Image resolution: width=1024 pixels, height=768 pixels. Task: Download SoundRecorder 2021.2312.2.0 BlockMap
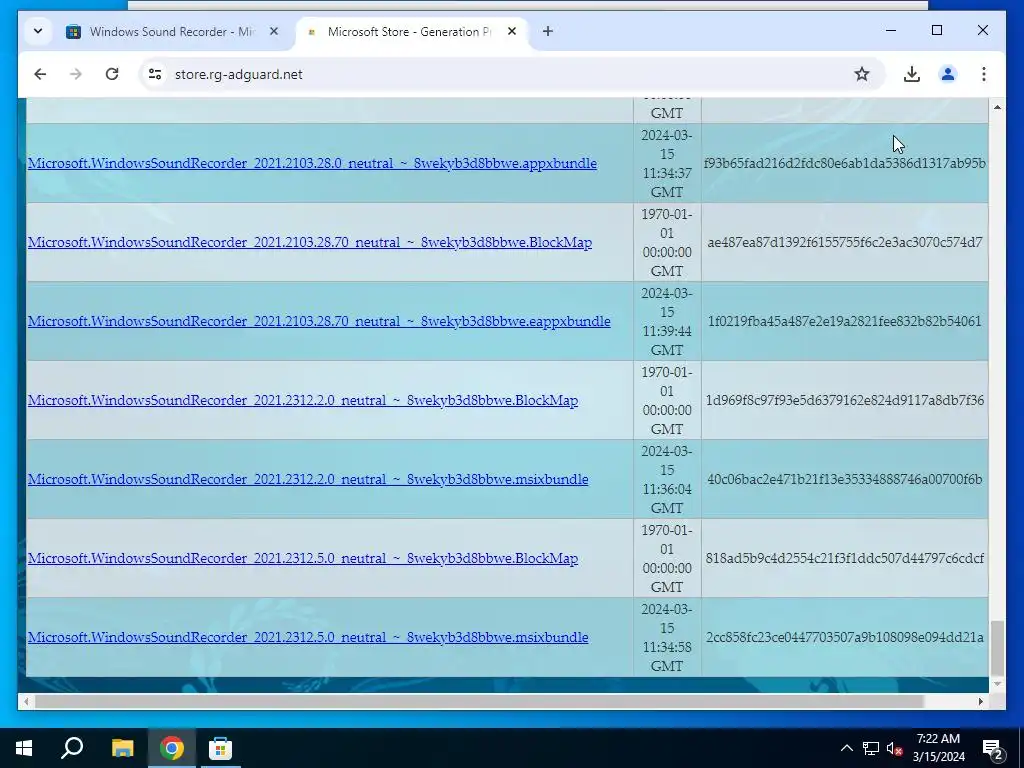[302, 400]
